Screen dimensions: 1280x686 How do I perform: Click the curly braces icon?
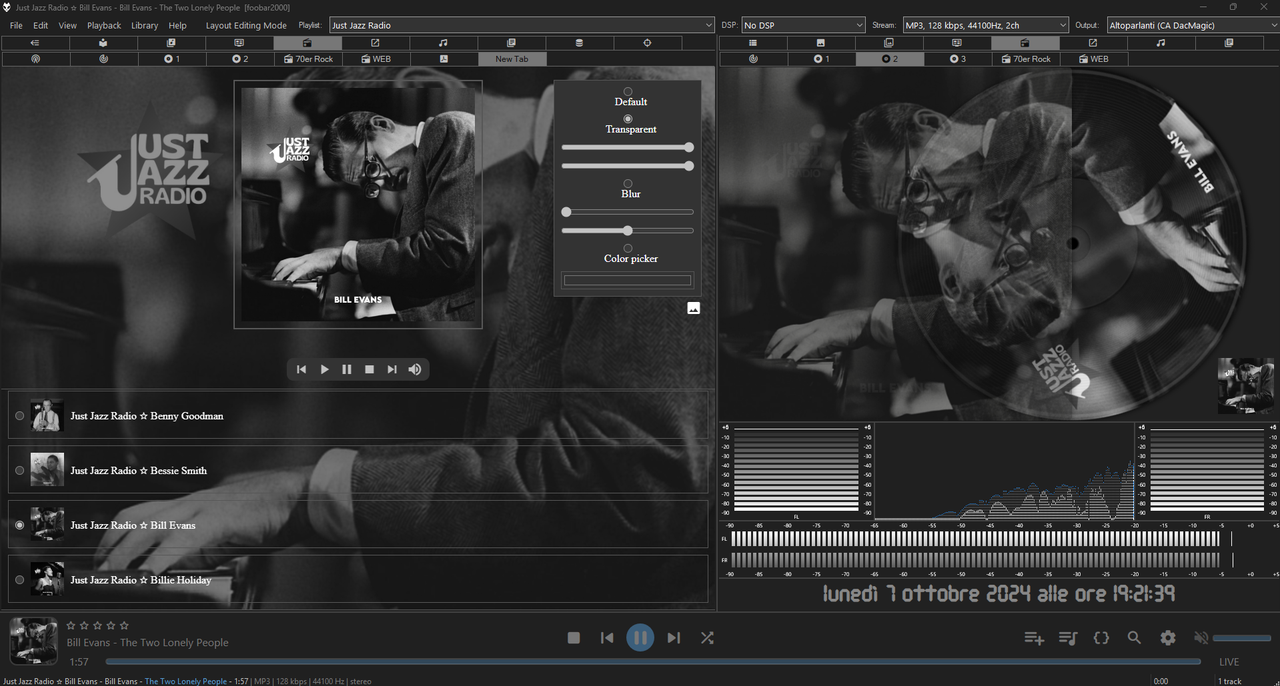click(x=1101, y=638)
